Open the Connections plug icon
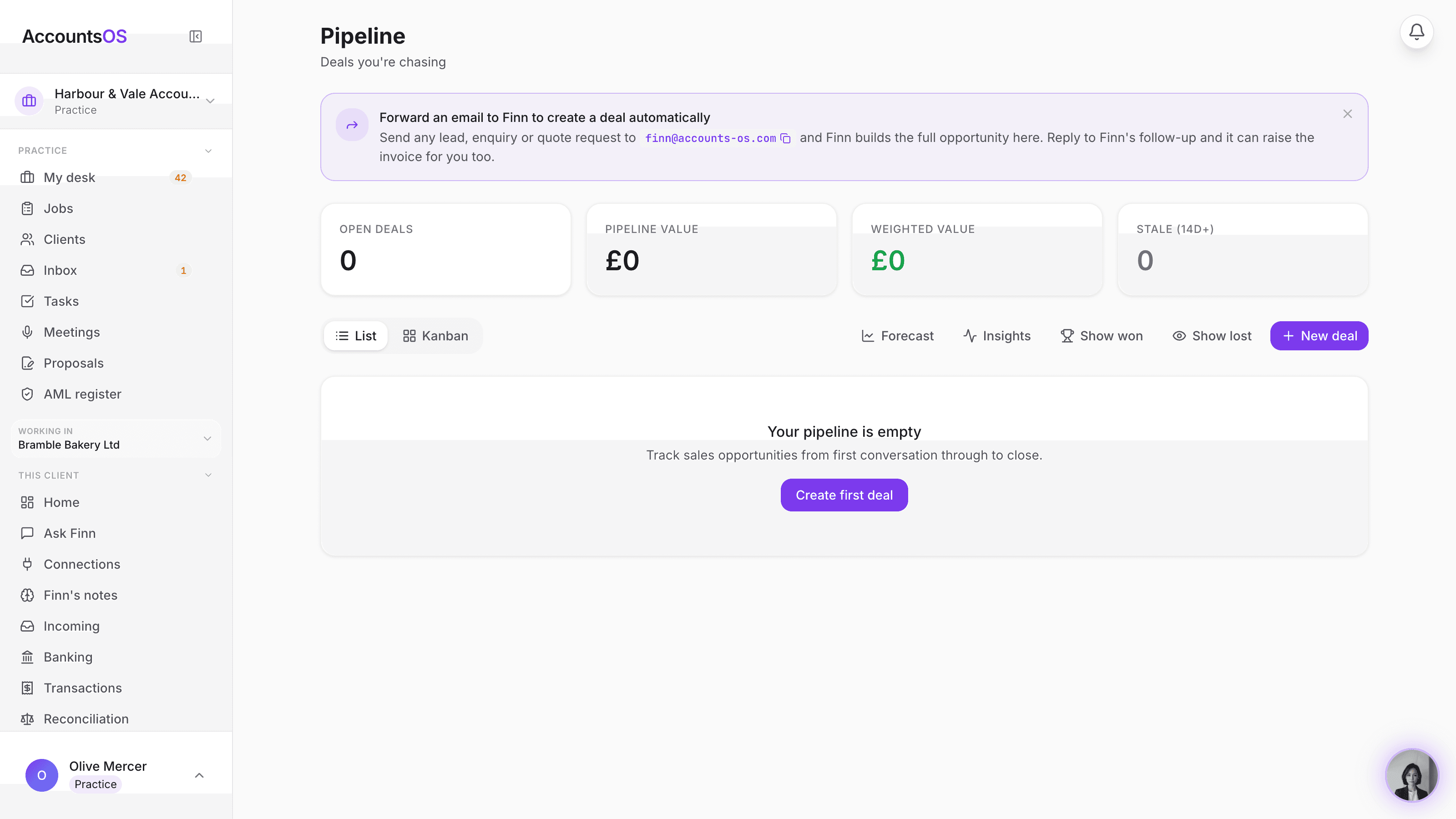Image resolution: width=1456 pixels, height=819 pixels. pos(27,564)
